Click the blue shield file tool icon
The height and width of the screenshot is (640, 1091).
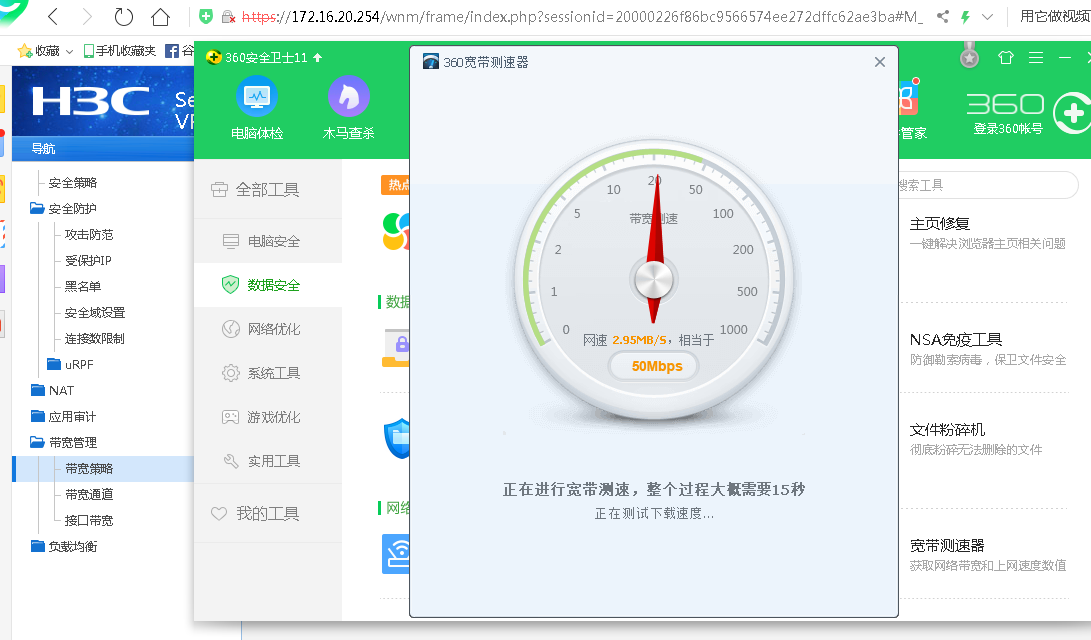coord(397,438)
